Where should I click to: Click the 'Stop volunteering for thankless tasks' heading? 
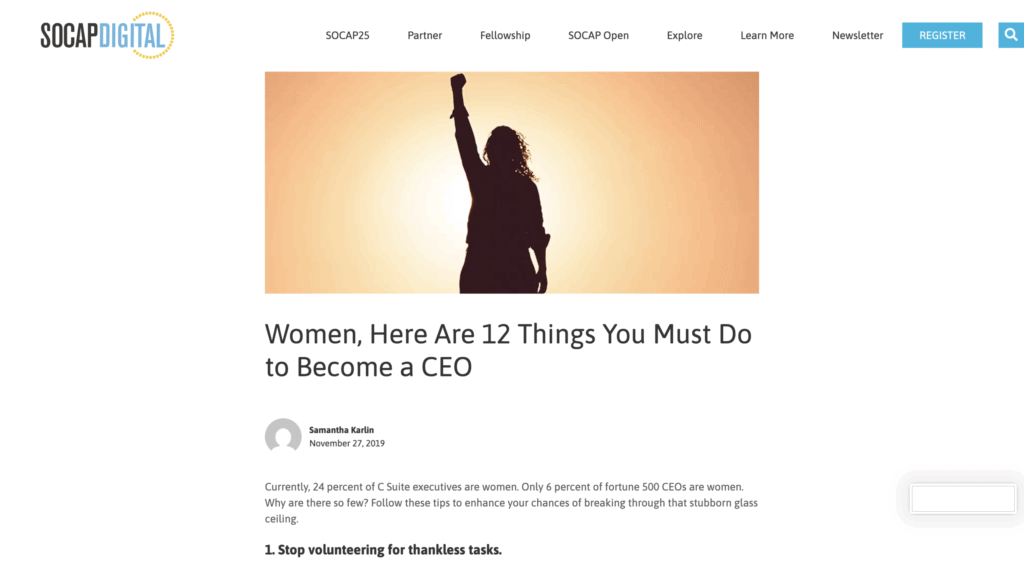(383, 550)
